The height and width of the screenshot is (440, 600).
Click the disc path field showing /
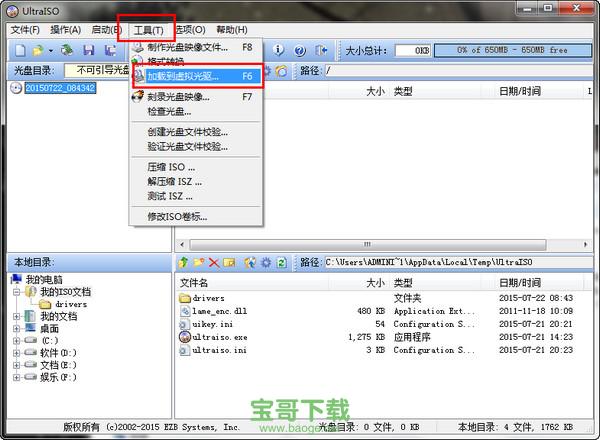(459, 71)
